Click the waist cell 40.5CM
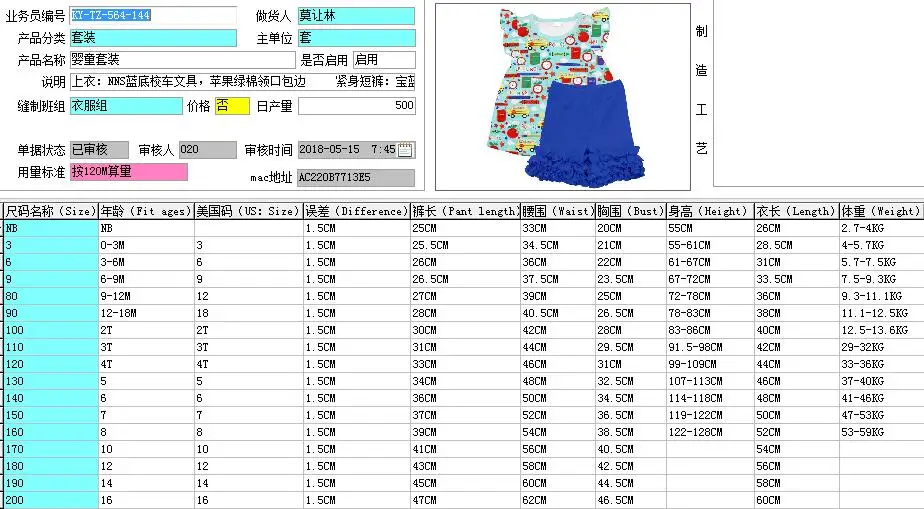The image size is (924, 509). (x=557, y=313)
